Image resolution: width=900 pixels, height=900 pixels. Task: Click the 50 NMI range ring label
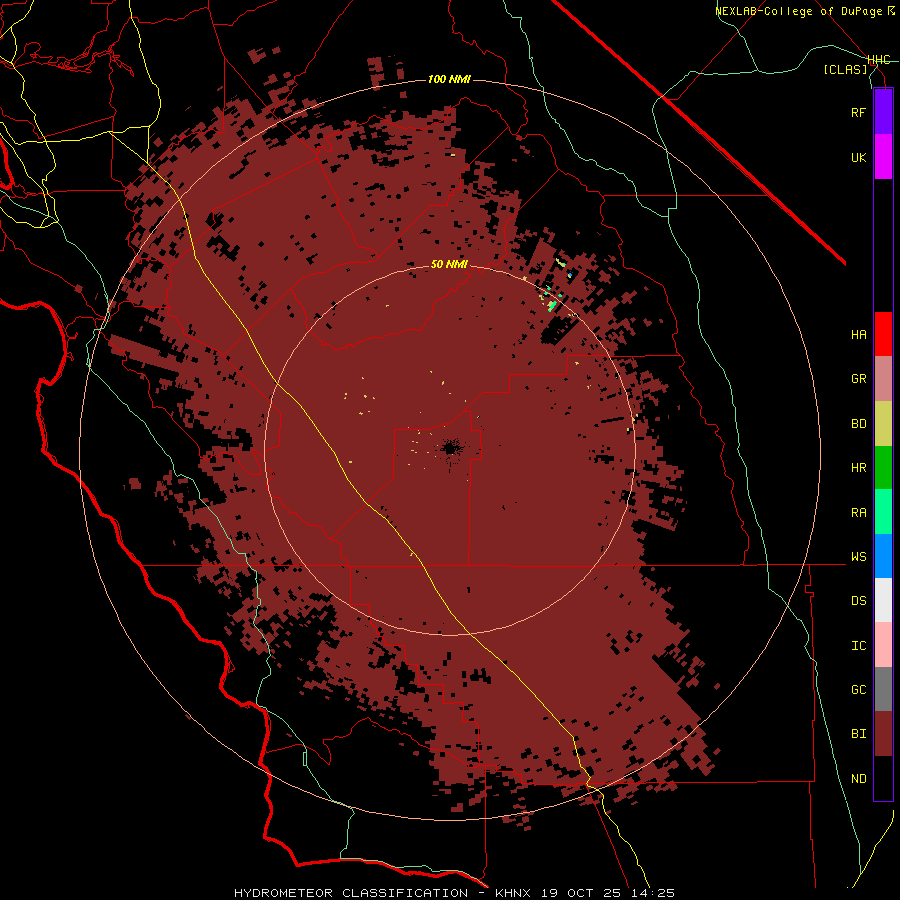coord(449,265)
